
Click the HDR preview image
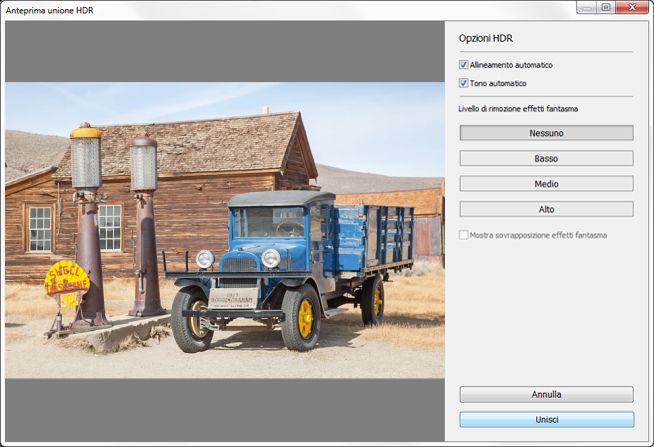[x=225, y=230]
